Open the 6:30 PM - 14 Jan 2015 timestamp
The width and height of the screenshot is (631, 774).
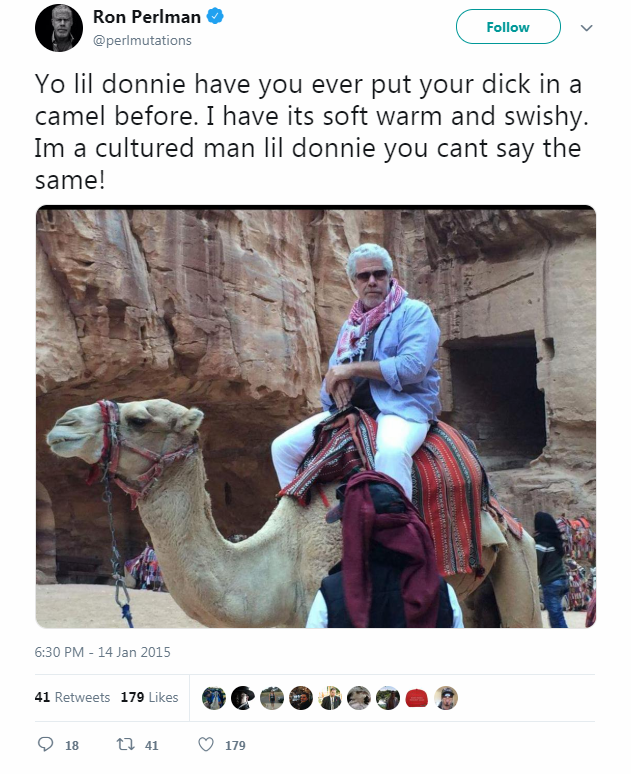click(103, 652)
